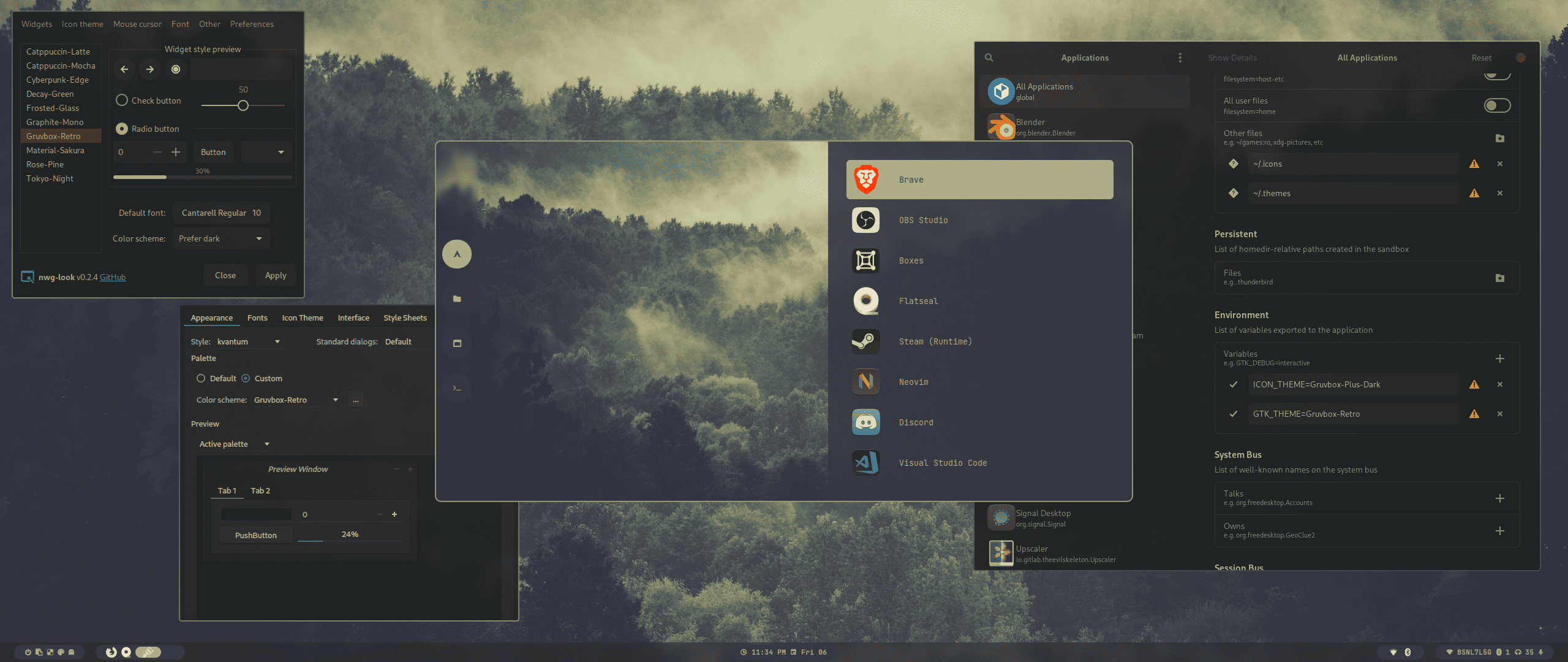The width and height of the screenshot is (1568, 662).
Task: Click the folder icon in launcher sidebar
Action: point(457,299)
